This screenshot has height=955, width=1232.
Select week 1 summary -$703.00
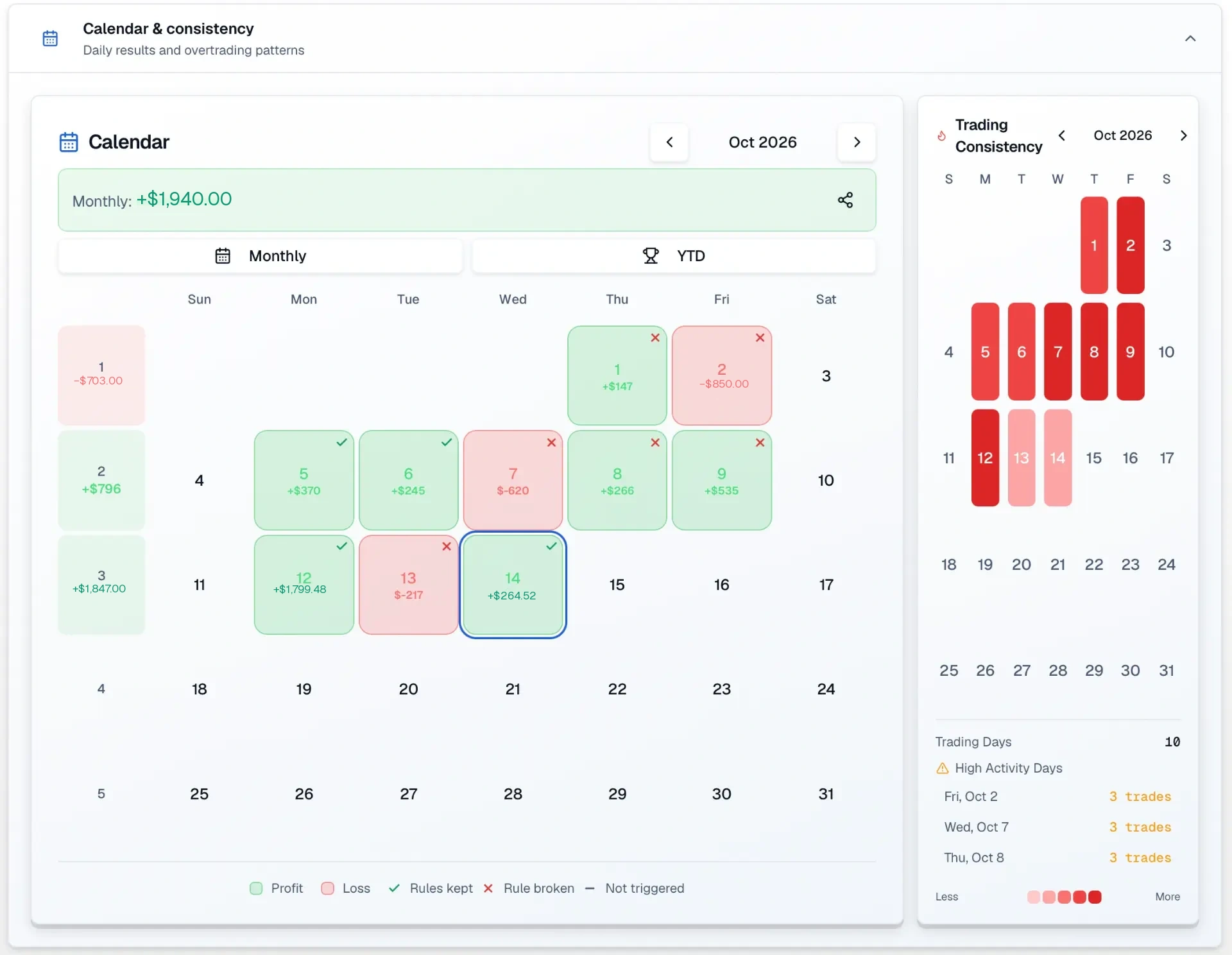101,375
